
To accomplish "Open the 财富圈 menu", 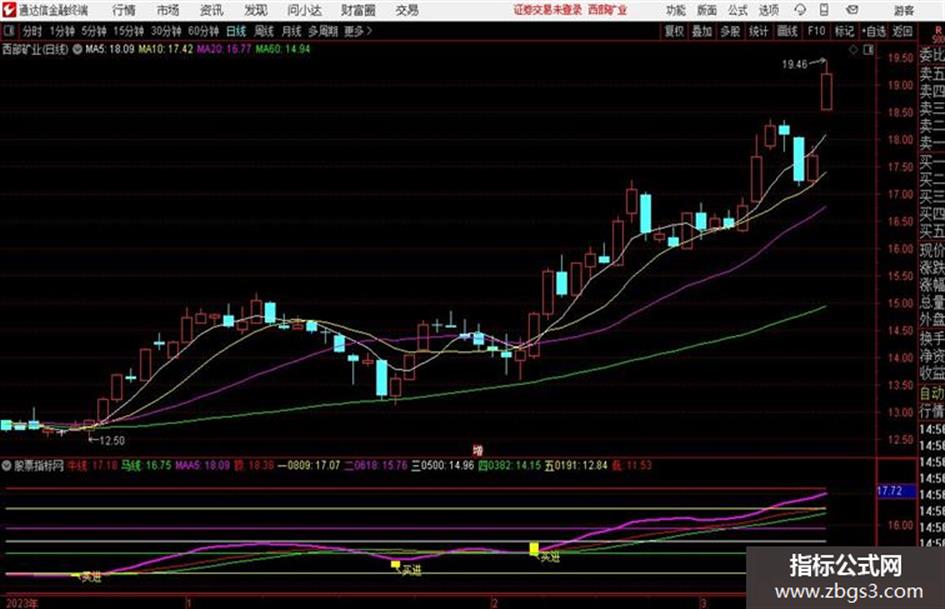I will 358,10.
